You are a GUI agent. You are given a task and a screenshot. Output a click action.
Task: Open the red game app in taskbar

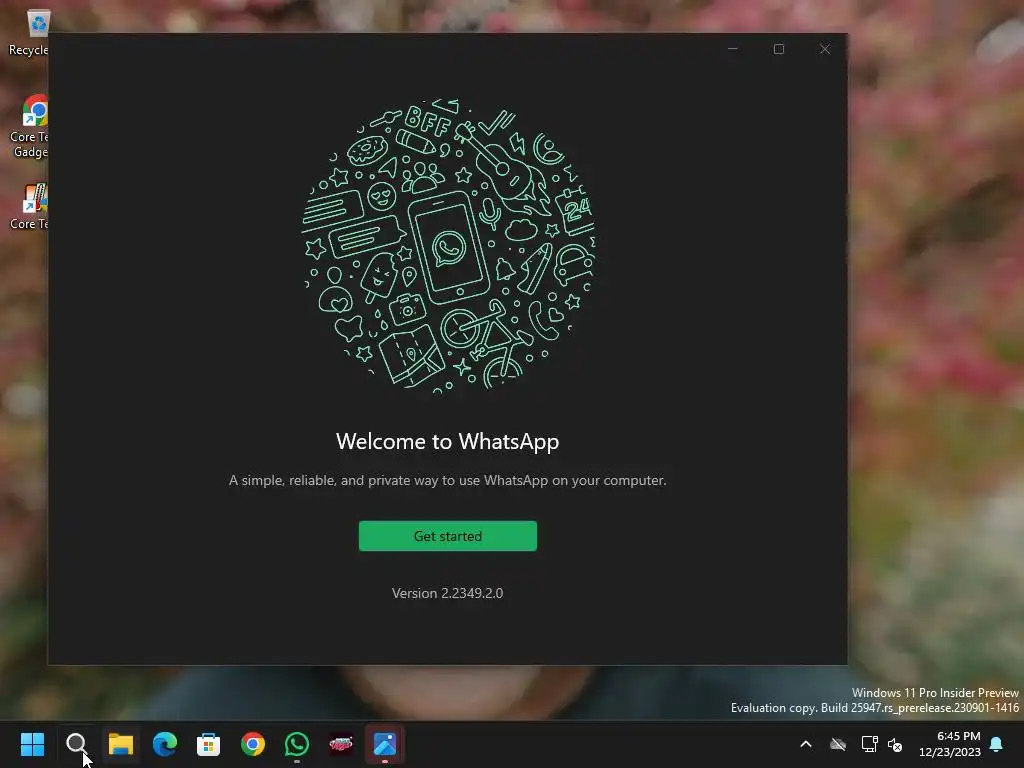341,744
